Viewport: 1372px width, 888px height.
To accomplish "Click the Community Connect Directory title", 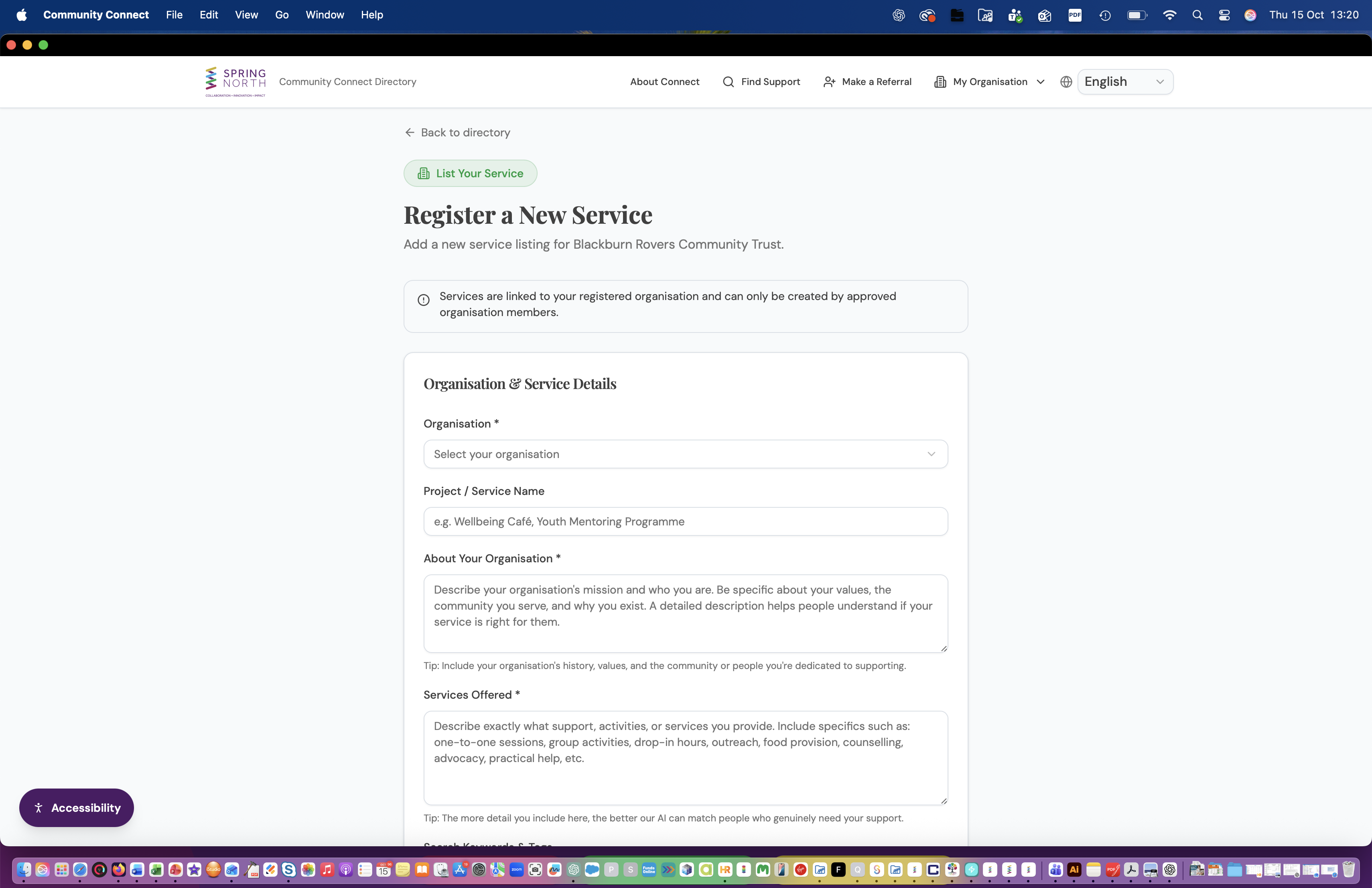I will click(x=347, y=82).
